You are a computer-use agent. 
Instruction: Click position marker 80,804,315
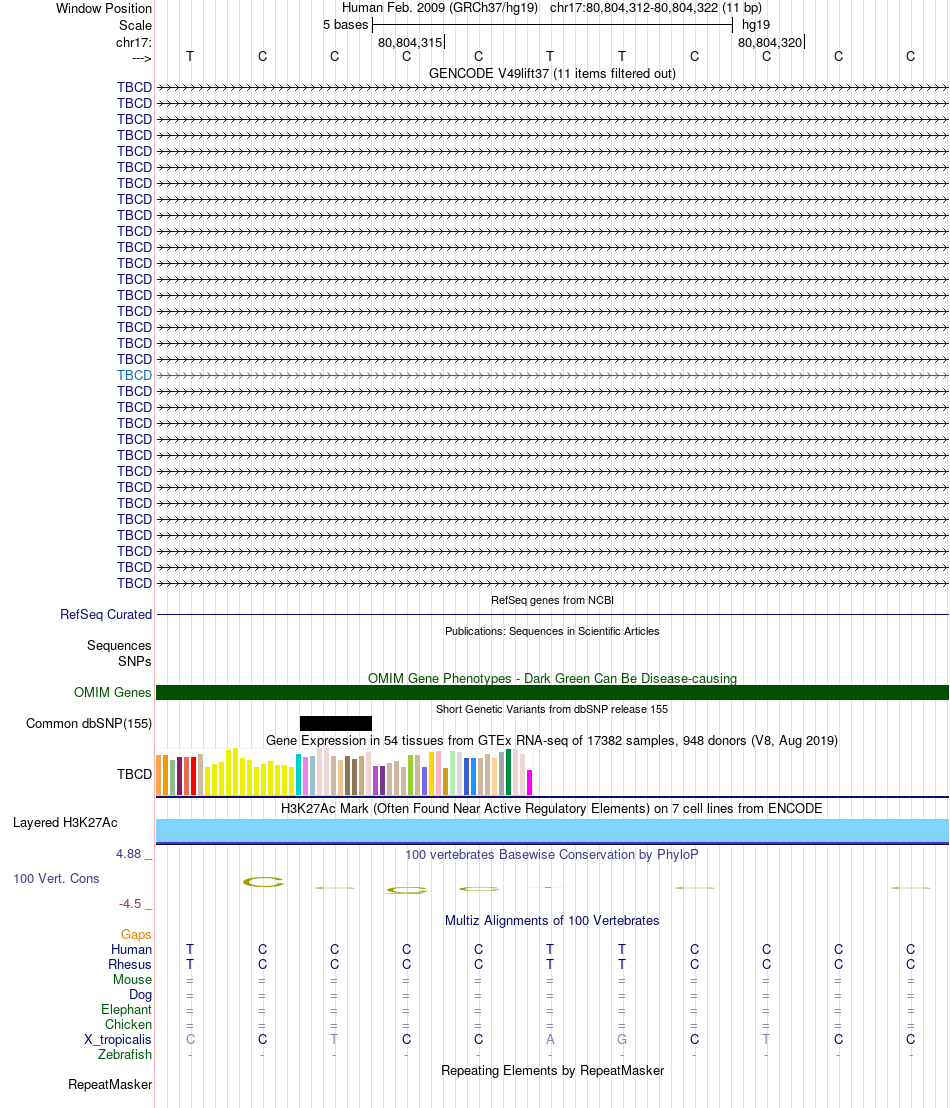[x=410, y=42]
